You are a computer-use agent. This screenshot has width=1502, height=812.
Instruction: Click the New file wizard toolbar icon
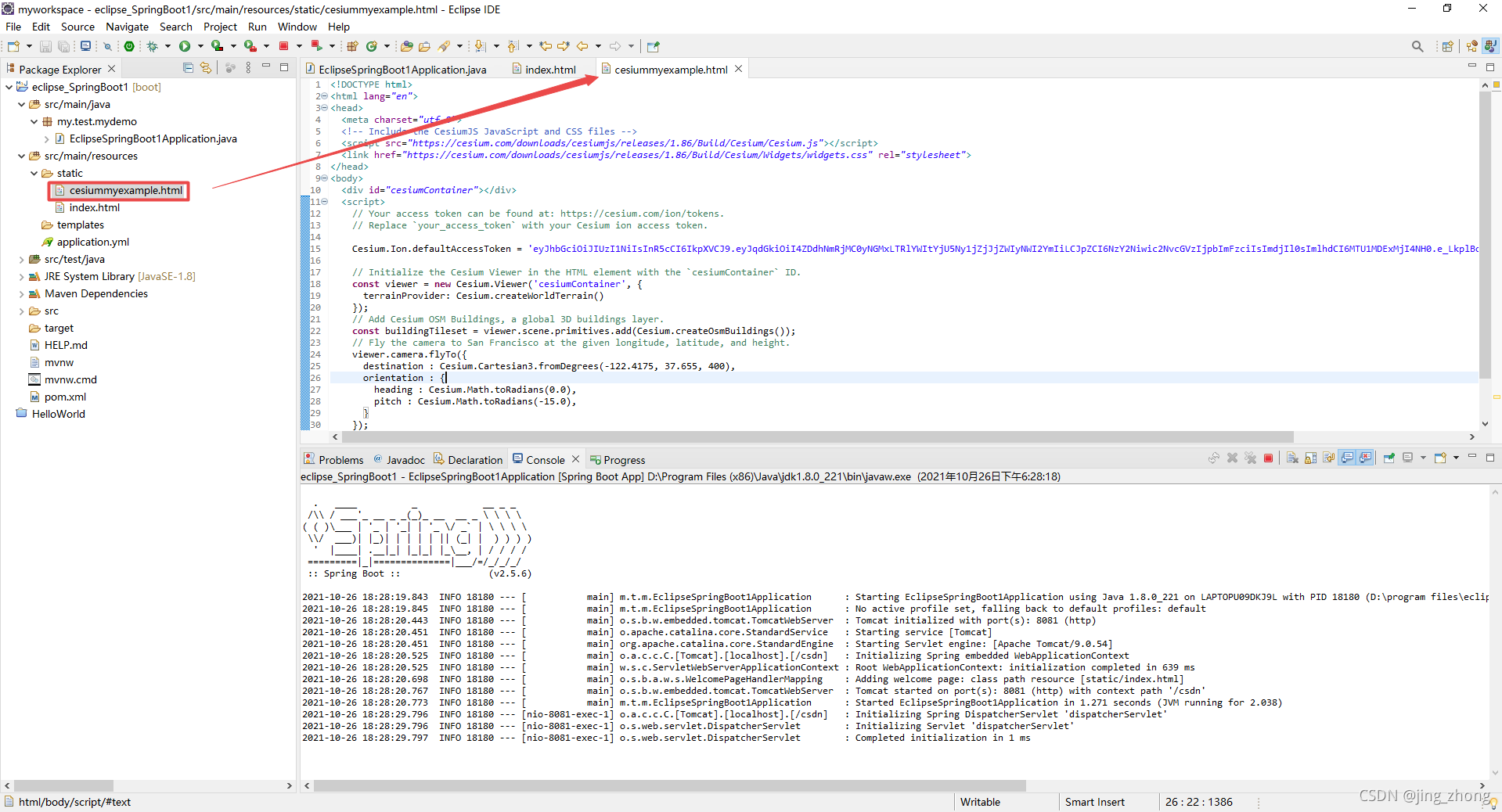[x=13, y=46]
